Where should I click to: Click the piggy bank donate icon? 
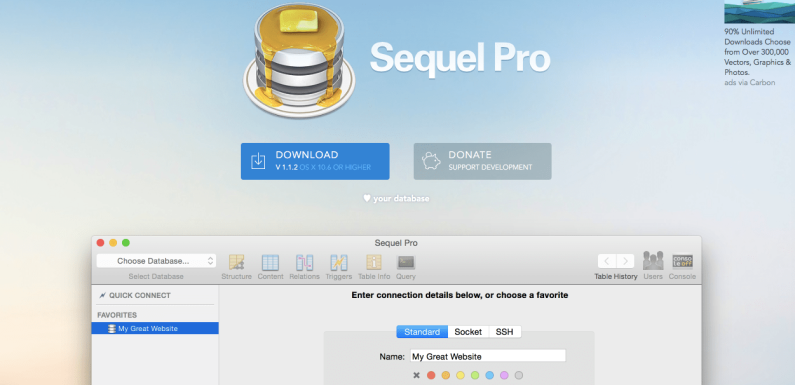431,161
